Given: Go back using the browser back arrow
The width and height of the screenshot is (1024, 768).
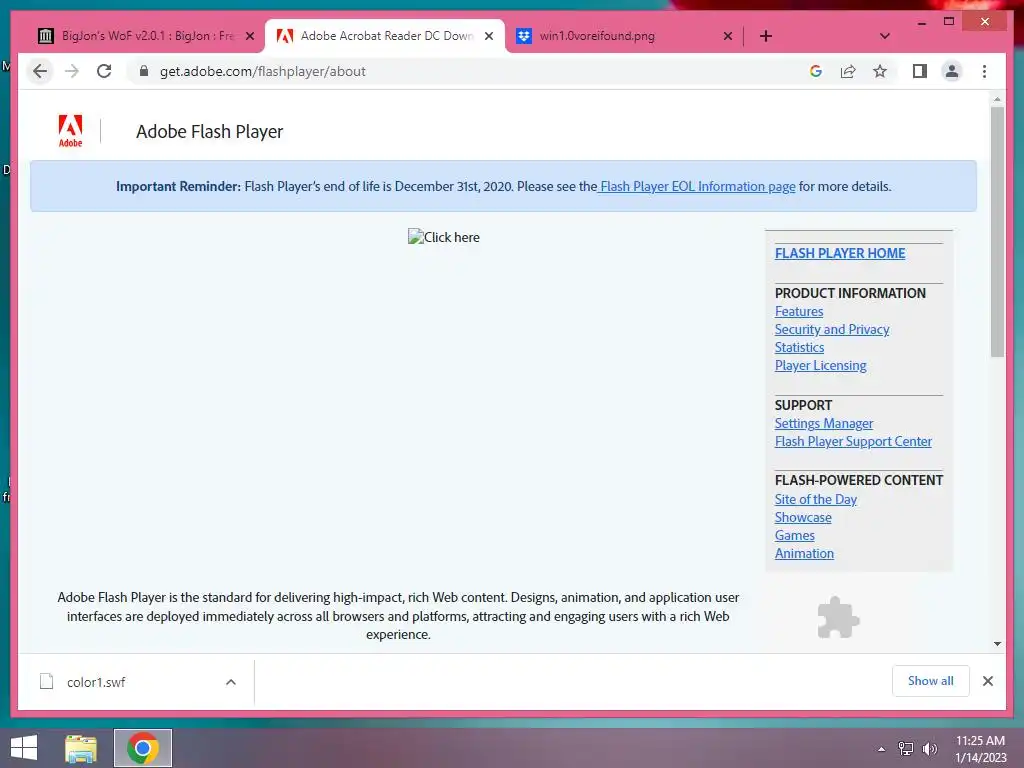Looking at the screenshot, I should coord(40,71).
